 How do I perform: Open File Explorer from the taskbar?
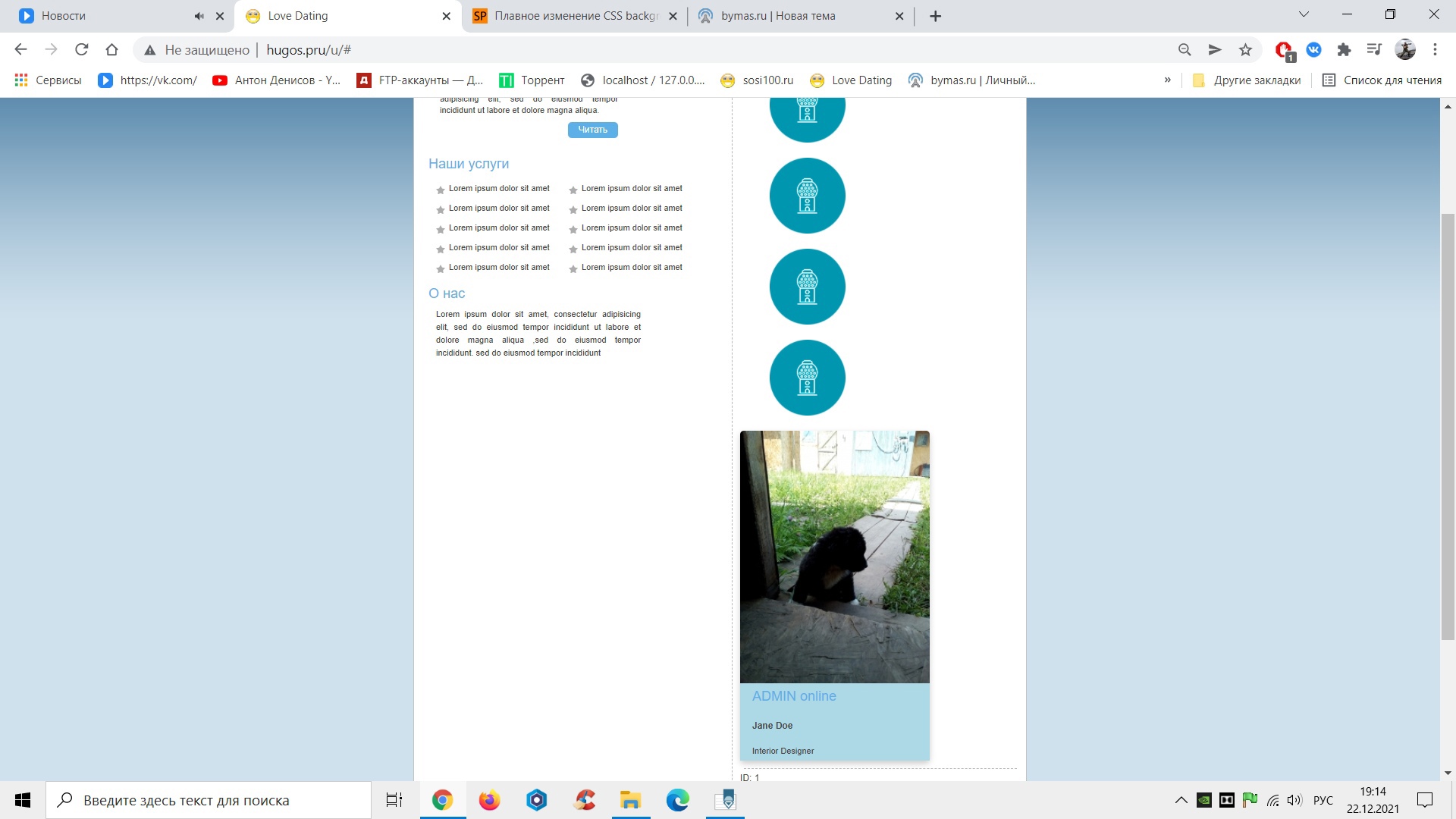630,800
